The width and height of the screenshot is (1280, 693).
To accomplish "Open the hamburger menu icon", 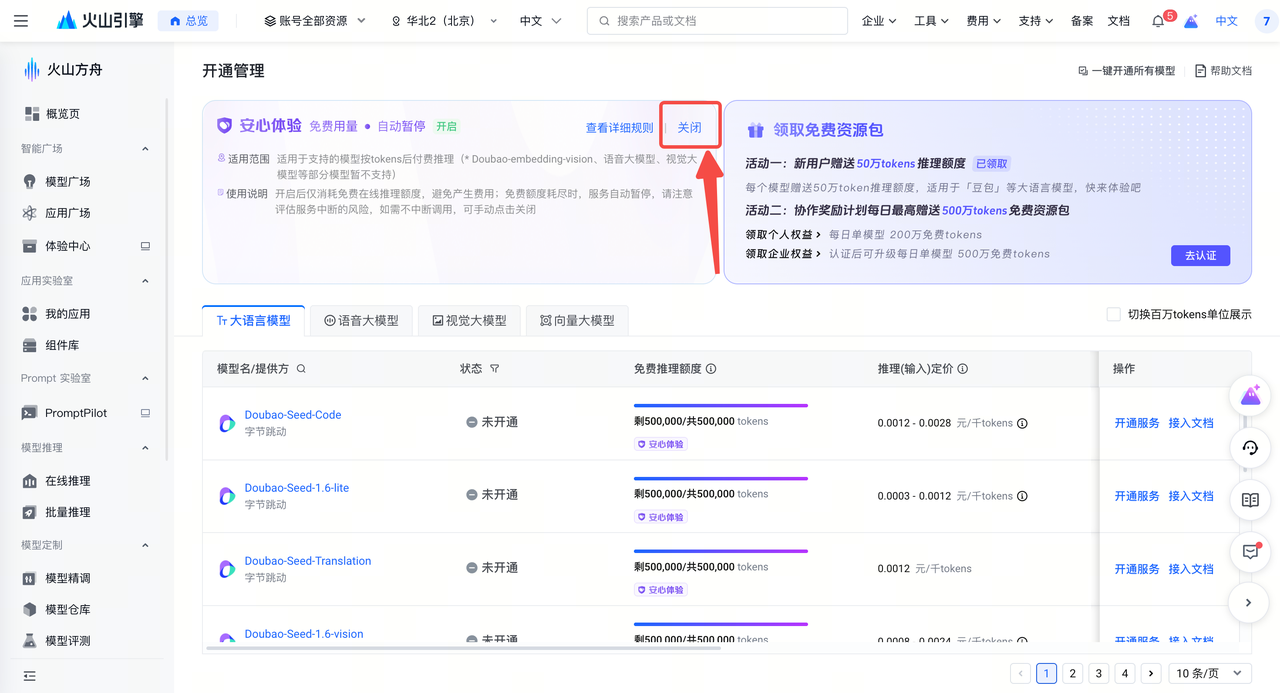I will pos(21,21).
